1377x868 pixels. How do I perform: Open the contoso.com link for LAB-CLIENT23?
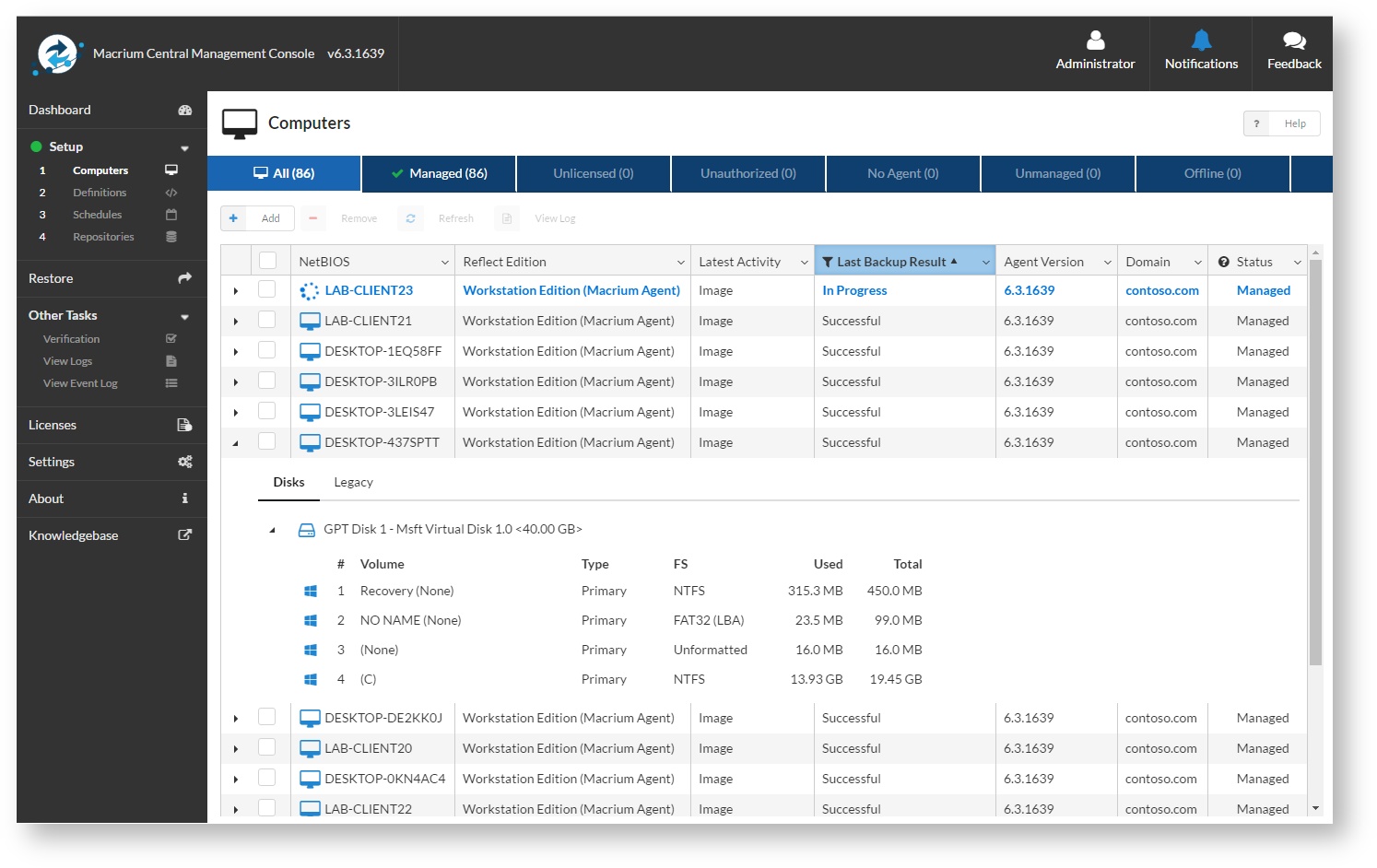click(x=1162, y=290)
